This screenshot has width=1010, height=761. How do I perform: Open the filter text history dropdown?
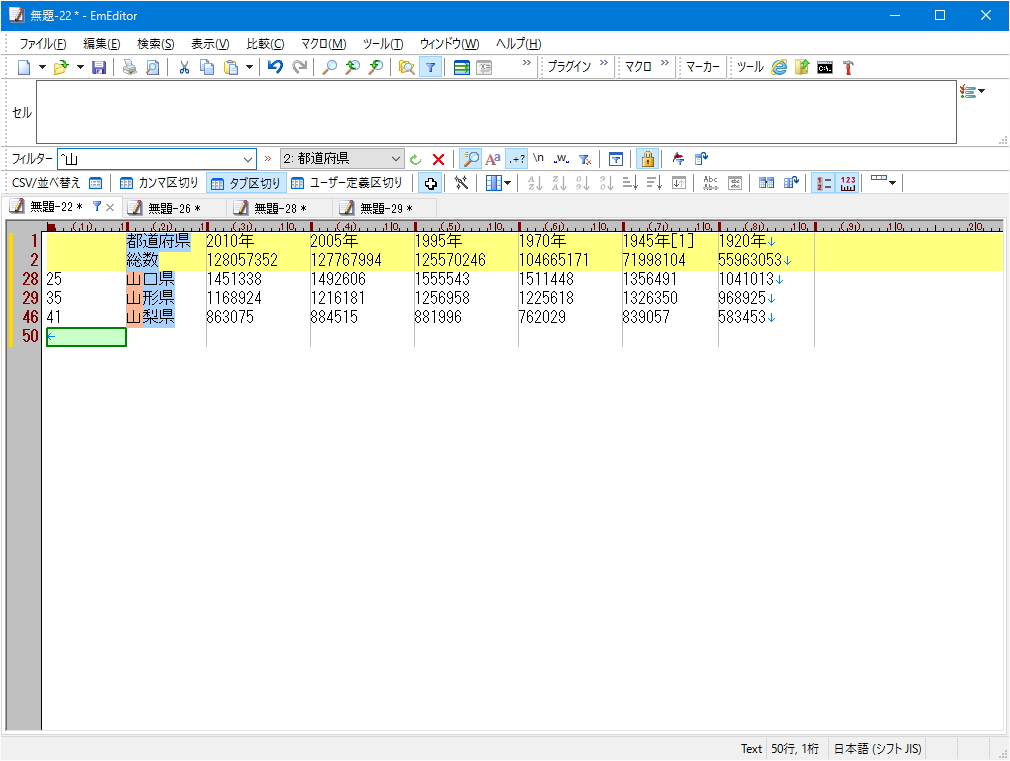coord(247,159)
